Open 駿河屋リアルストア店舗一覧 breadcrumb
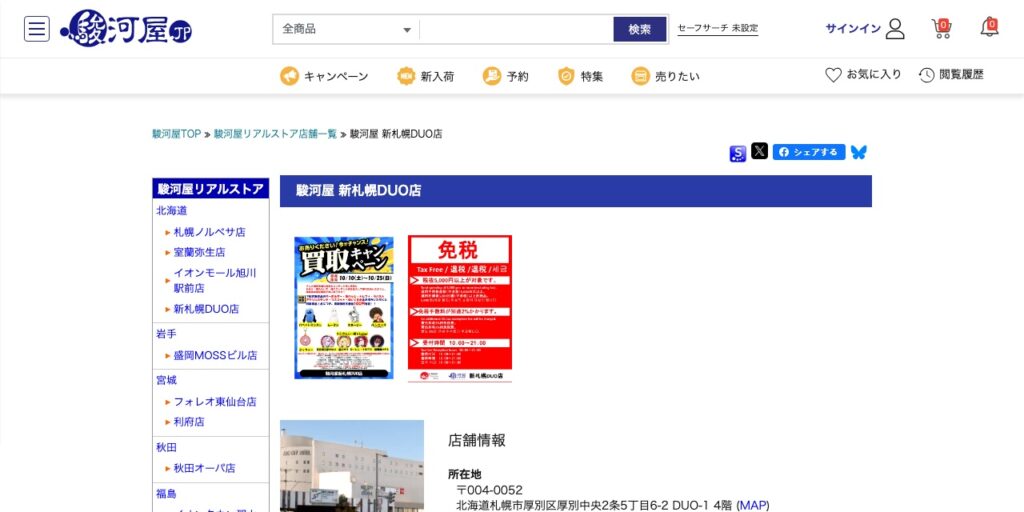1024x512 pixels. [276, 134]
